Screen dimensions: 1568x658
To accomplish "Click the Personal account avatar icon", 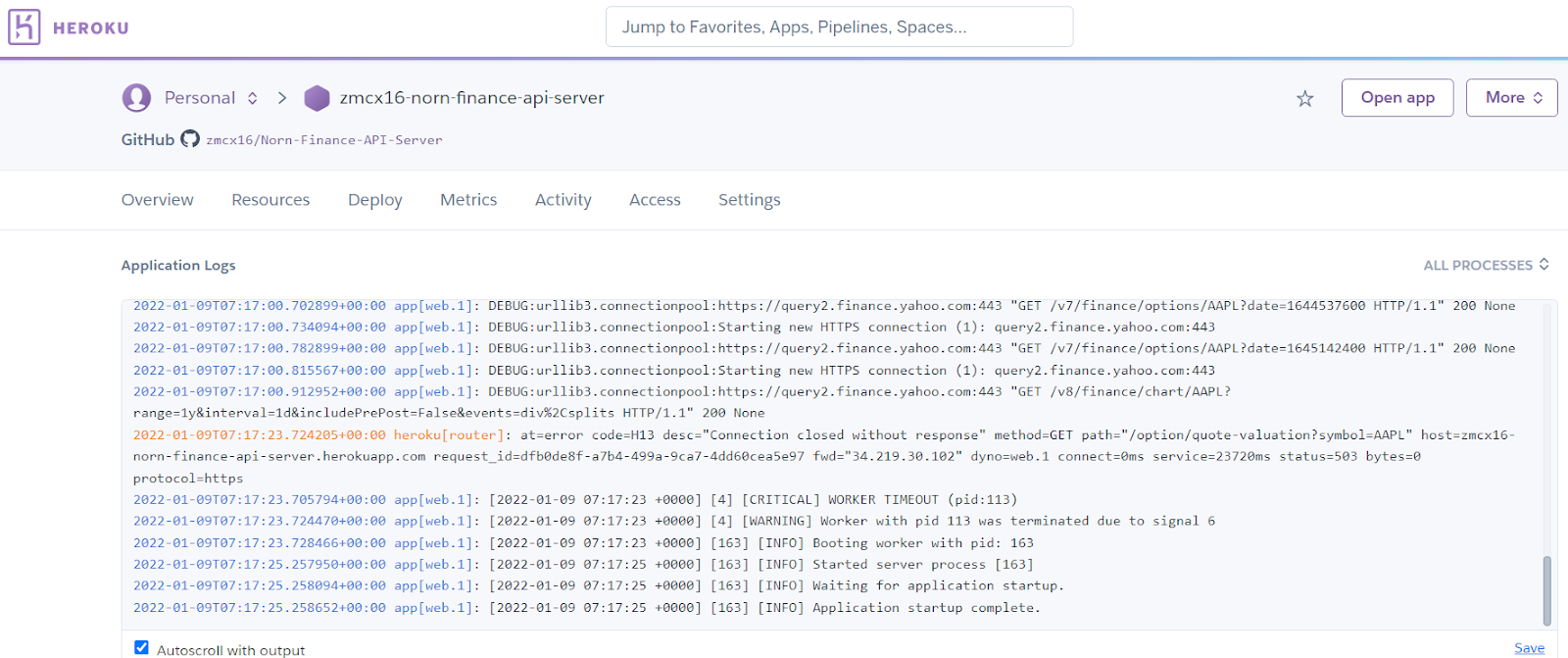I will pyautogui.click(x=136, y=98).
